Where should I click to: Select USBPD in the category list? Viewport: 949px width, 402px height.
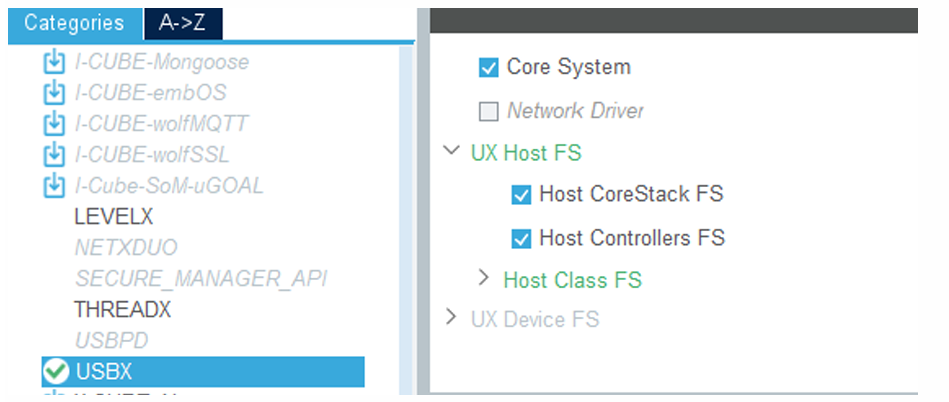(x=111, y=341)
